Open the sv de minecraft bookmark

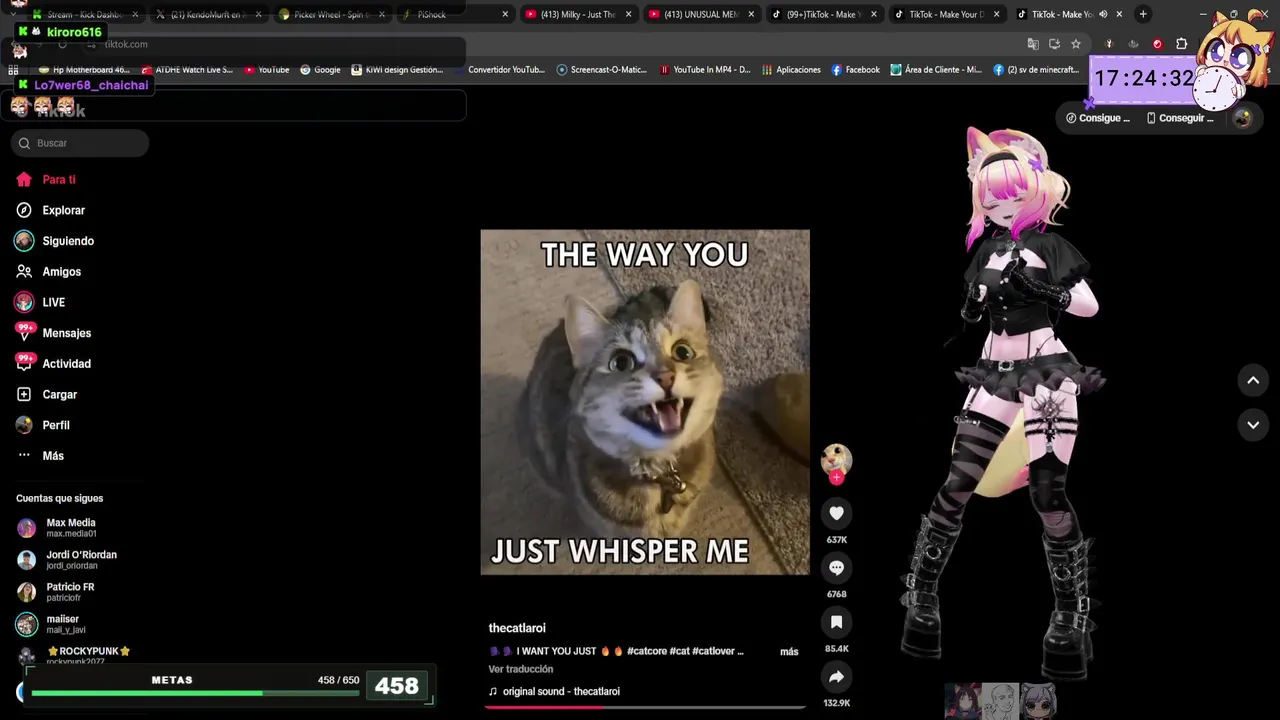tap(1036, 70)
